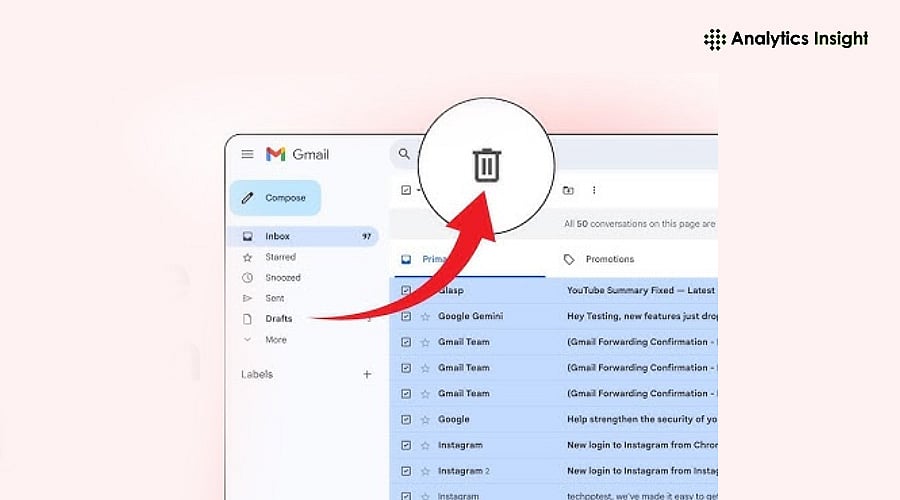Toggle the Google Gemini email checkbox
The width and height of the screenshot is (900, 500).
[406, 316]
